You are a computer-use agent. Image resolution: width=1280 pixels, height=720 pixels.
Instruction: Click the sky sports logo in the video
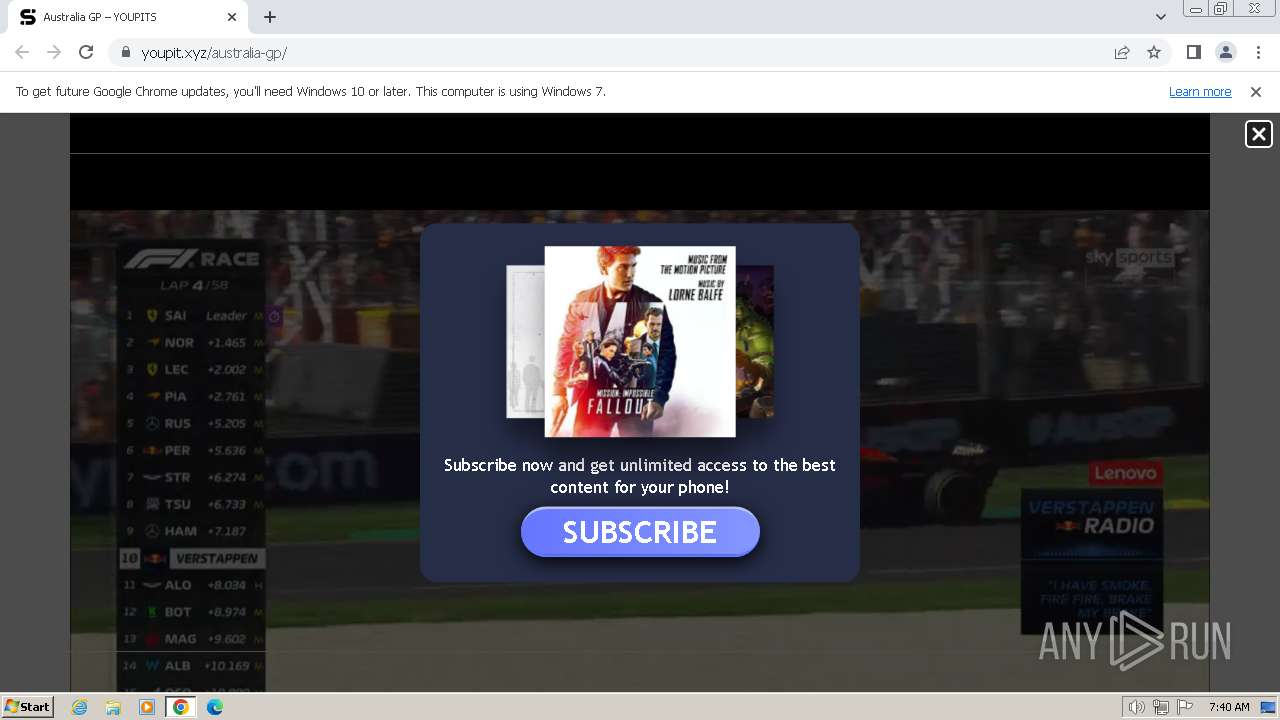tap(1129, 257)
